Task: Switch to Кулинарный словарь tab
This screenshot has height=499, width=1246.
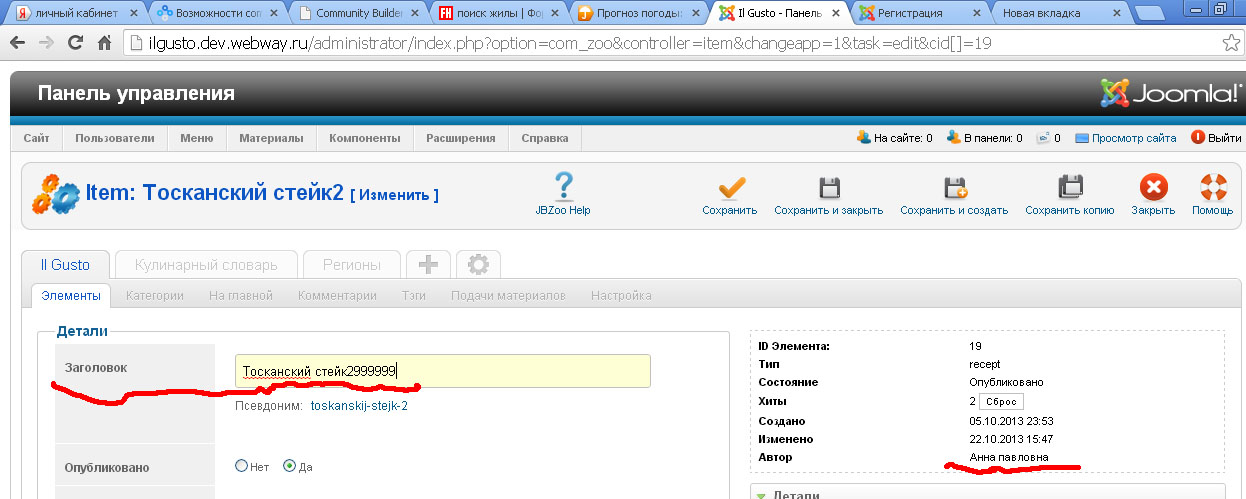Action: coord(206,265)
